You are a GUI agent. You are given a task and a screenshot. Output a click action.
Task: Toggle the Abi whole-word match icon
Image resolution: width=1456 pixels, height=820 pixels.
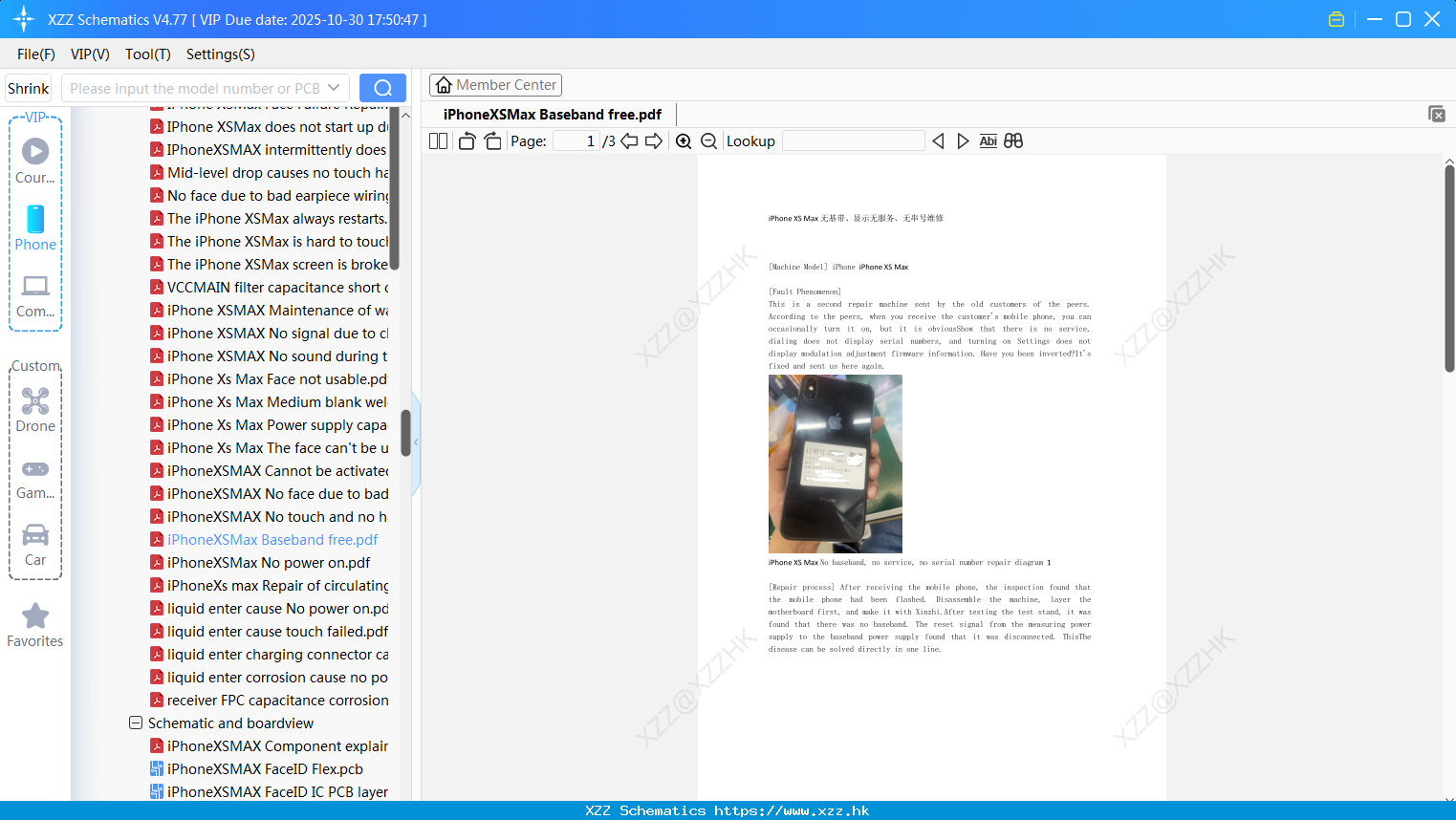tap(989, 141)
